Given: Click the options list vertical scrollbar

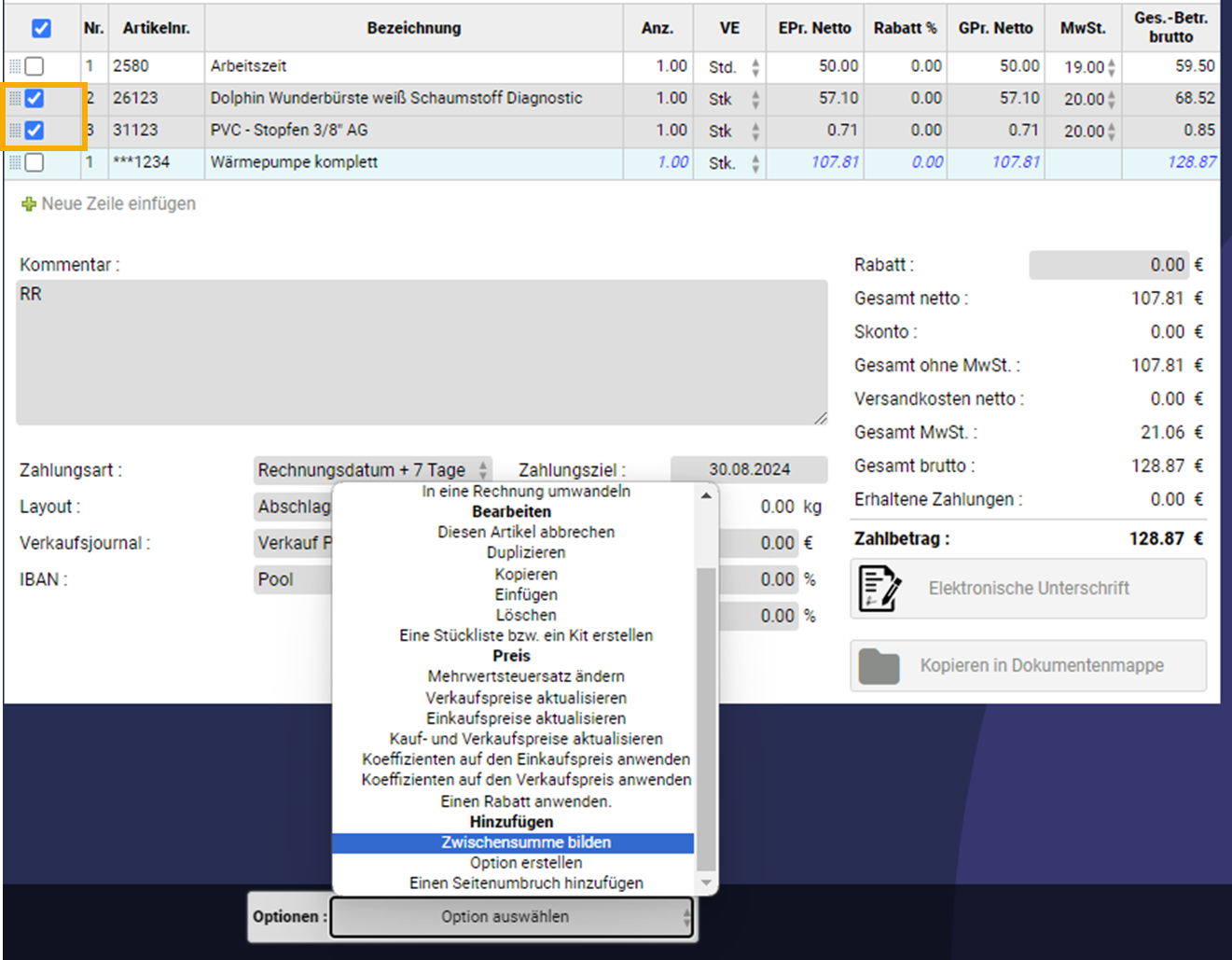Looking at the screenshot, I should click(706, 718).
